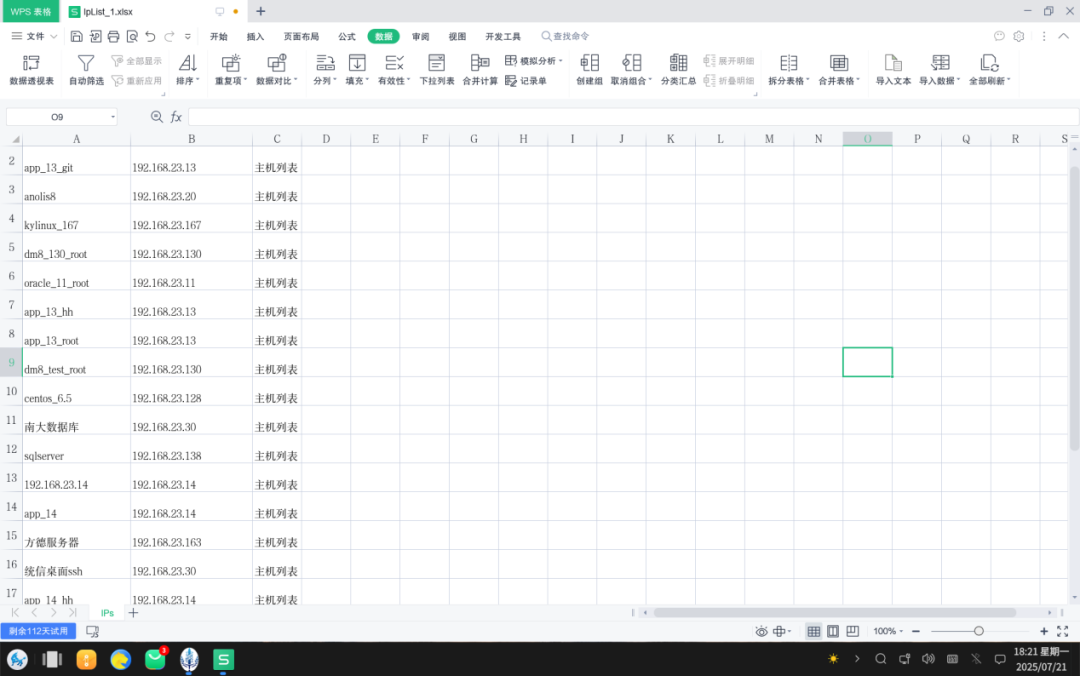
Task: Click the 导入文本 import text icon
Action: click(x=893, y=63)
